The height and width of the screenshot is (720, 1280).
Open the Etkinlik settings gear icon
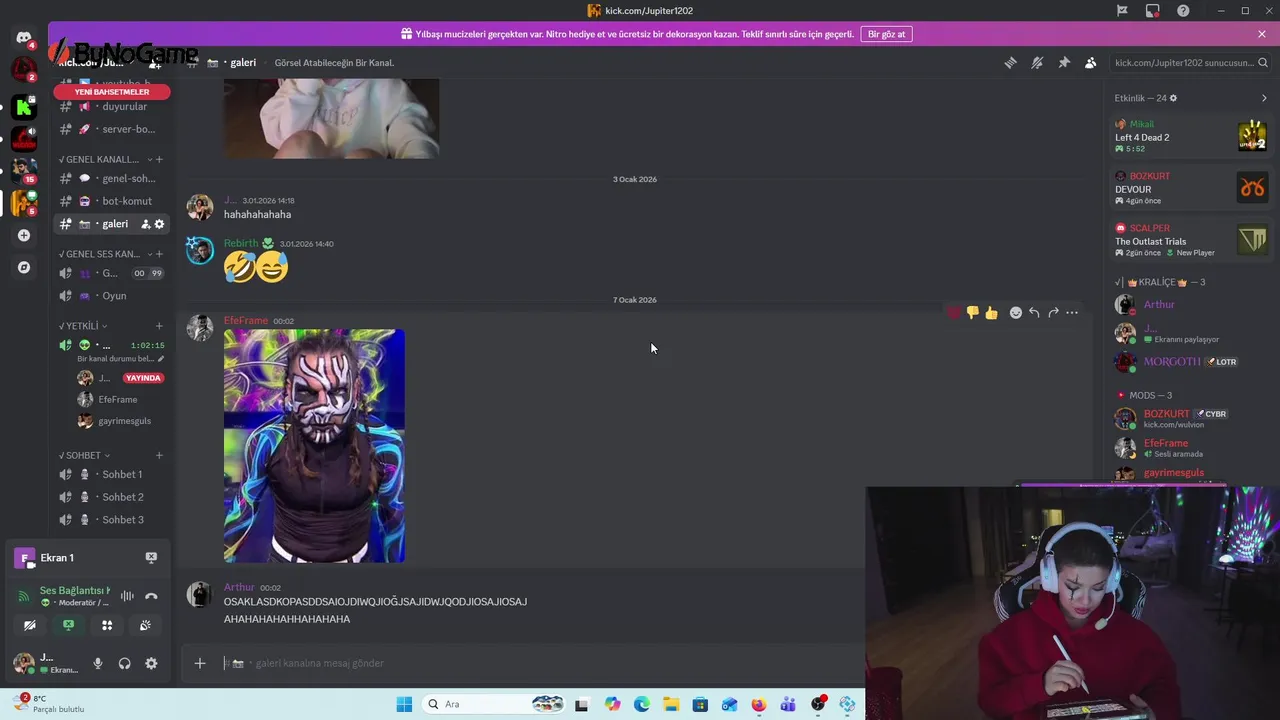1173,98
